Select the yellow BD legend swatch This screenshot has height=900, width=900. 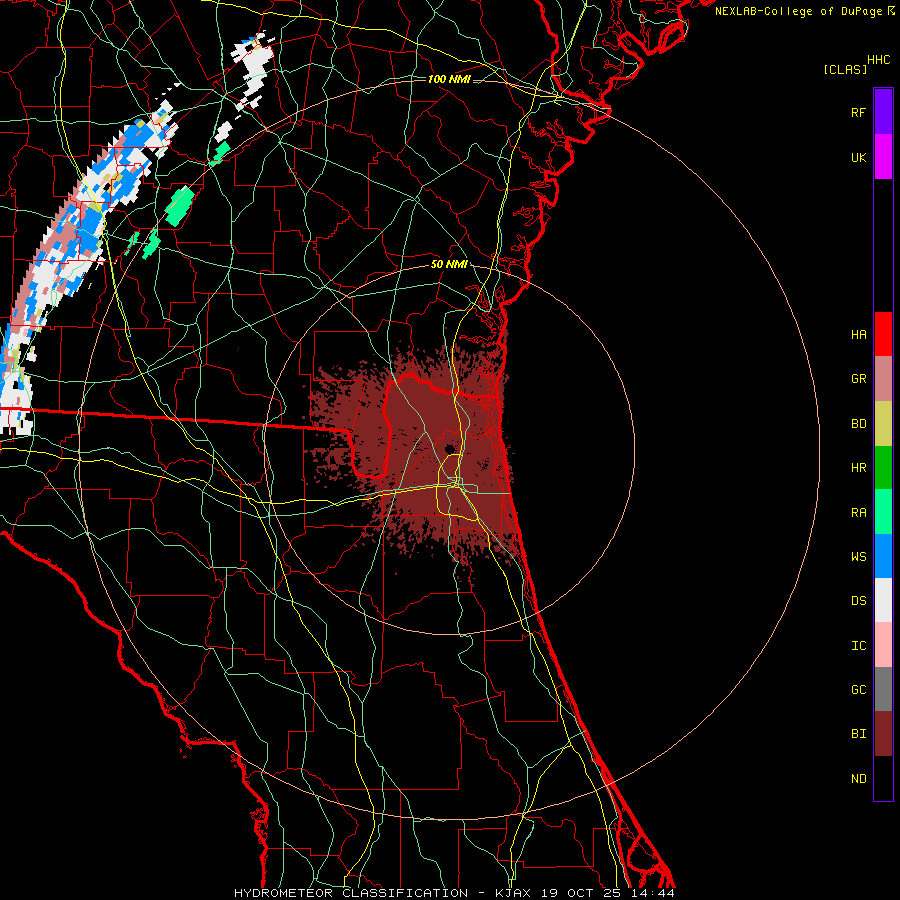pos(883,423)
